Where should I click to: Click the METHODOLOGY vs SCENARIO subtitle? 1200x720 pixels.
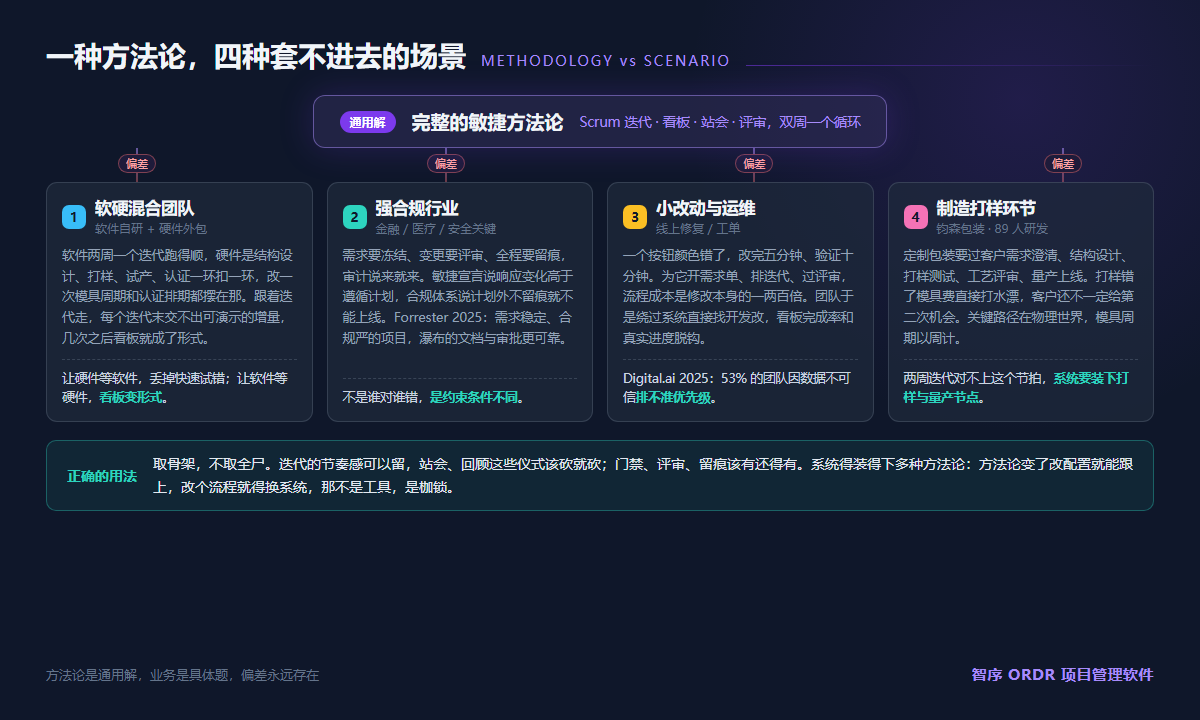click(605, 61)
